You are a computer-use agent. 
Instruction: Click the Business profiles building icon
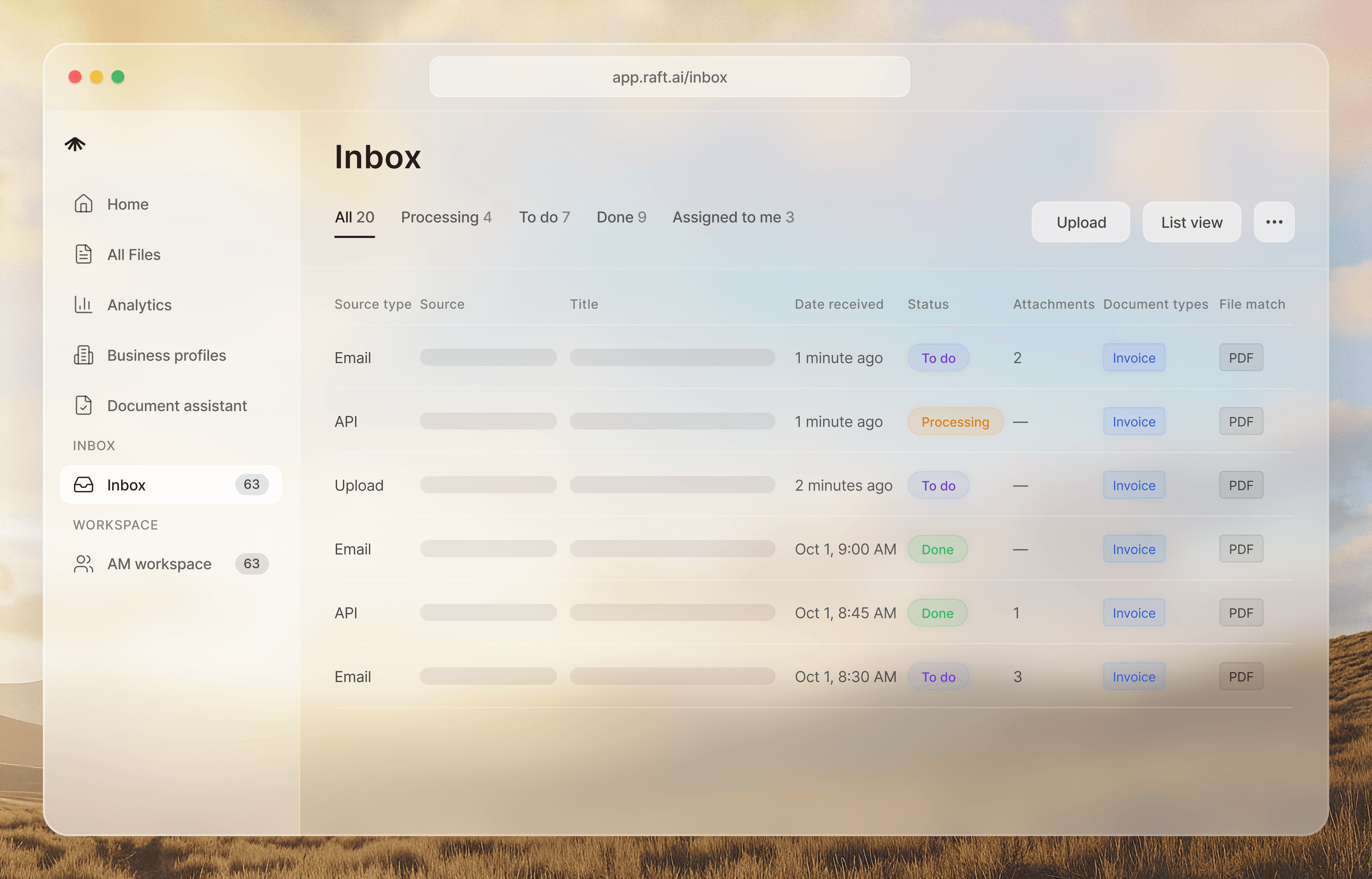tap(83, 355)
